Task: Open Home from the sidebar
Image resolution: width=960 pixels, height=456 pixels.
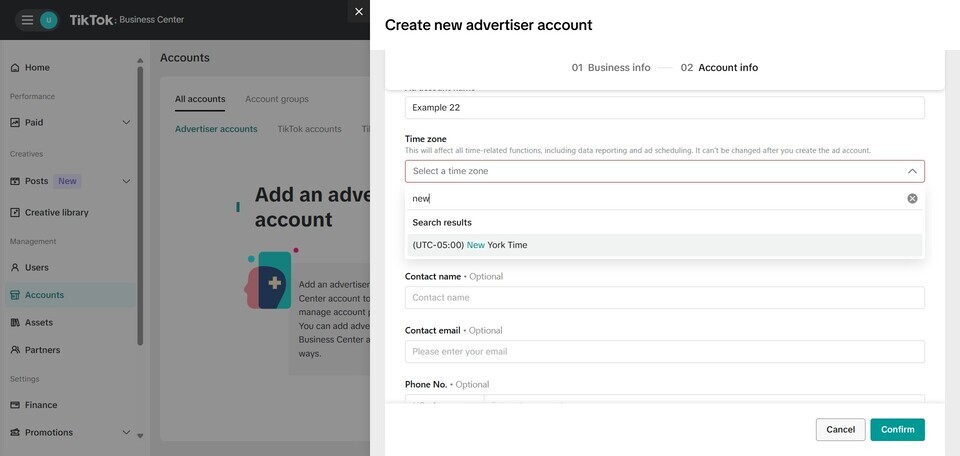Action: click(x=37, y=68)
